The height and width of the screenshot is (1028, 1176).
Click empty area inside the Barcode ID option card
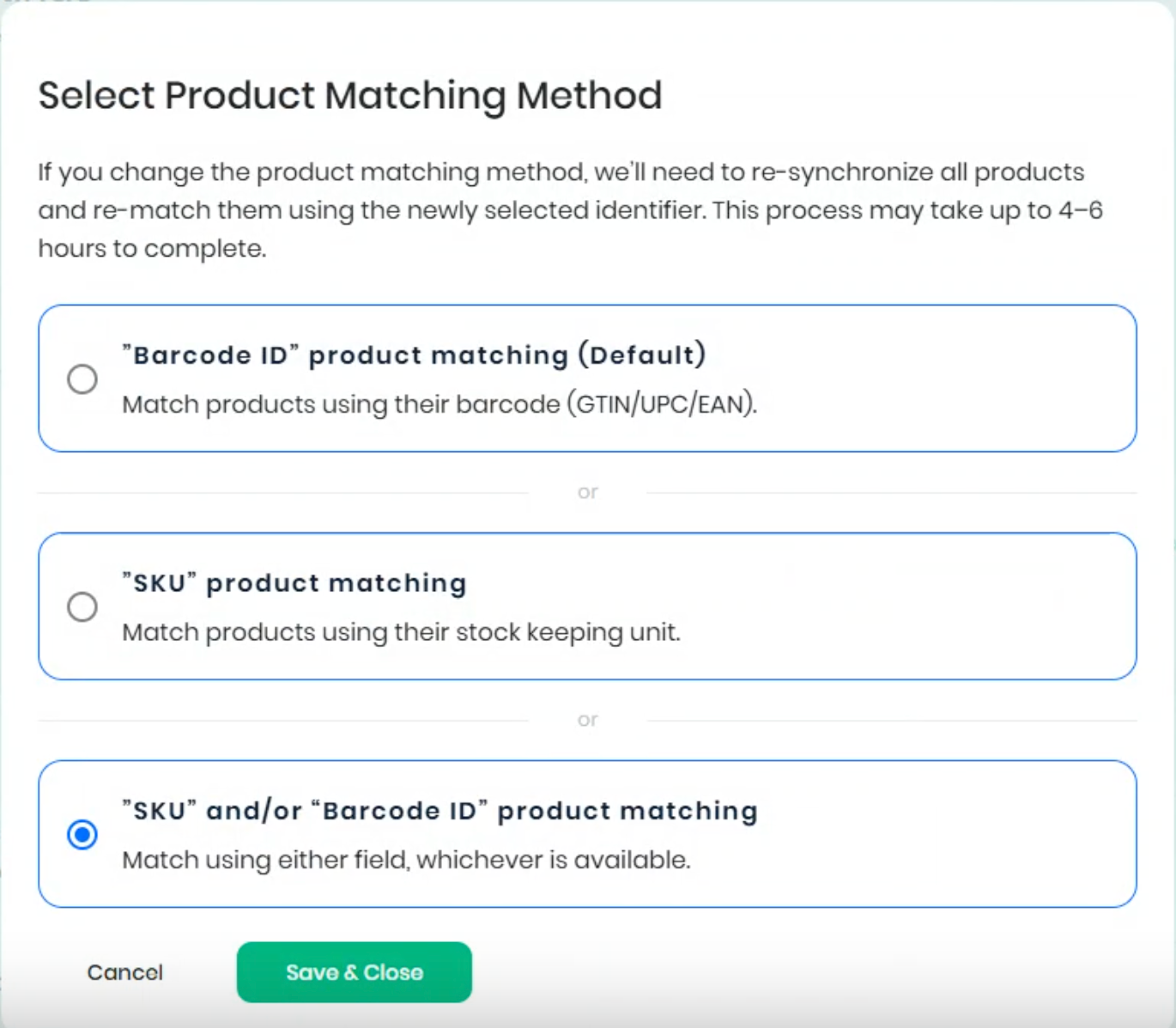click(944, 378)
